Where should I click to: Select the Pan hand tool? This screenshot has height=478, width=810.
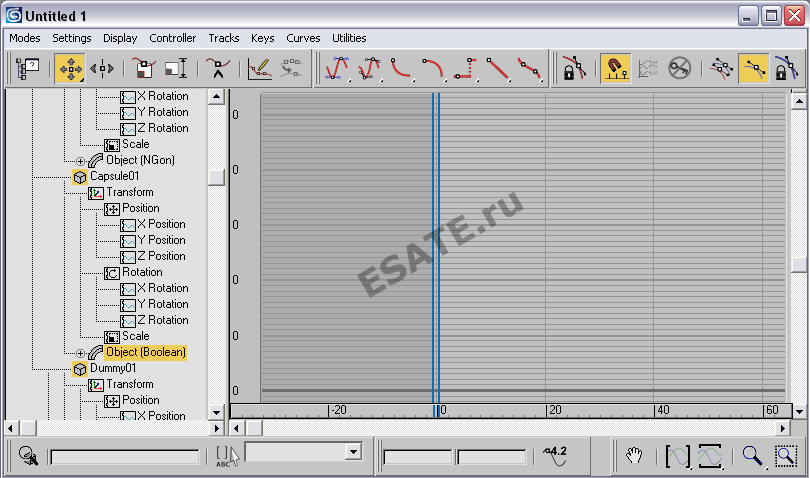point(634,456)
